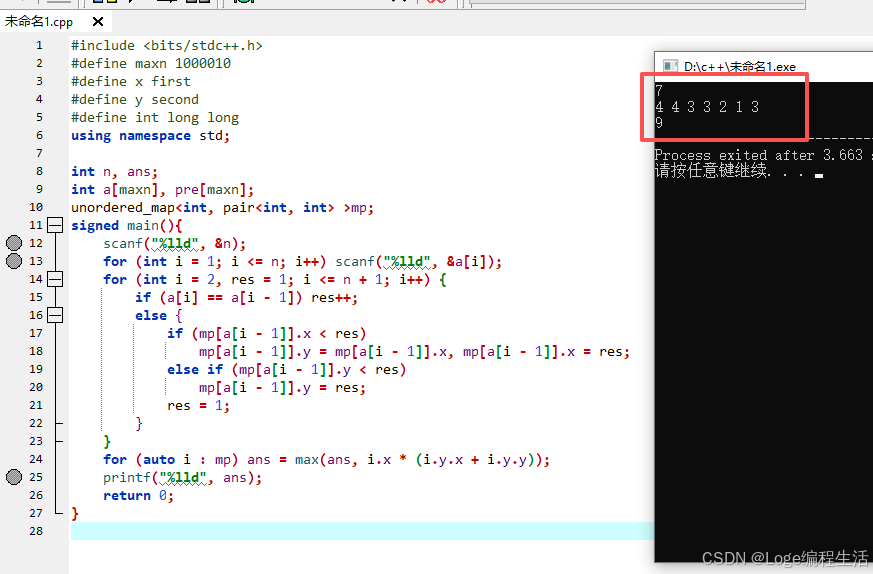This screenshot has width=873, height=574.
Task: Click 'if (mp[a[i - 1]].x < res)' line
Action: pos(267,333)
